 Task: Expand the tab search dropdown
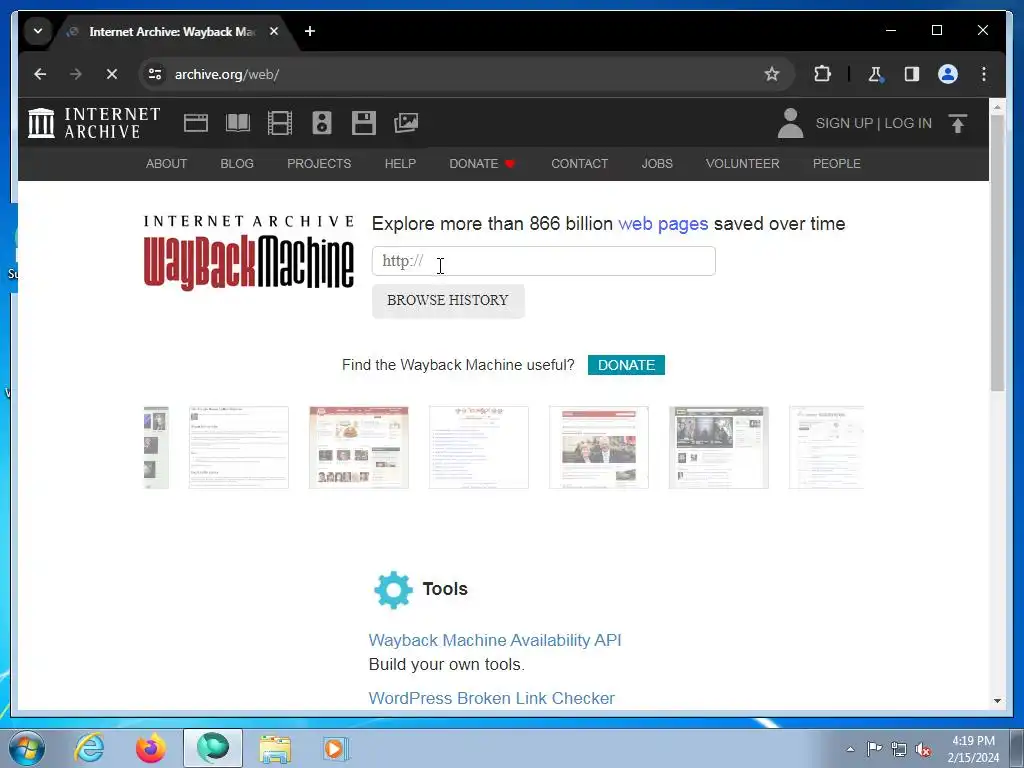[38, 31]
